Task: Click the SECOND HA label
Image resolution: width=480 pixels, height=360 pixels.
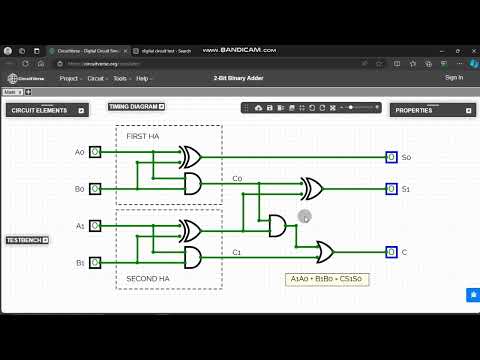Action: coord(148,279)
